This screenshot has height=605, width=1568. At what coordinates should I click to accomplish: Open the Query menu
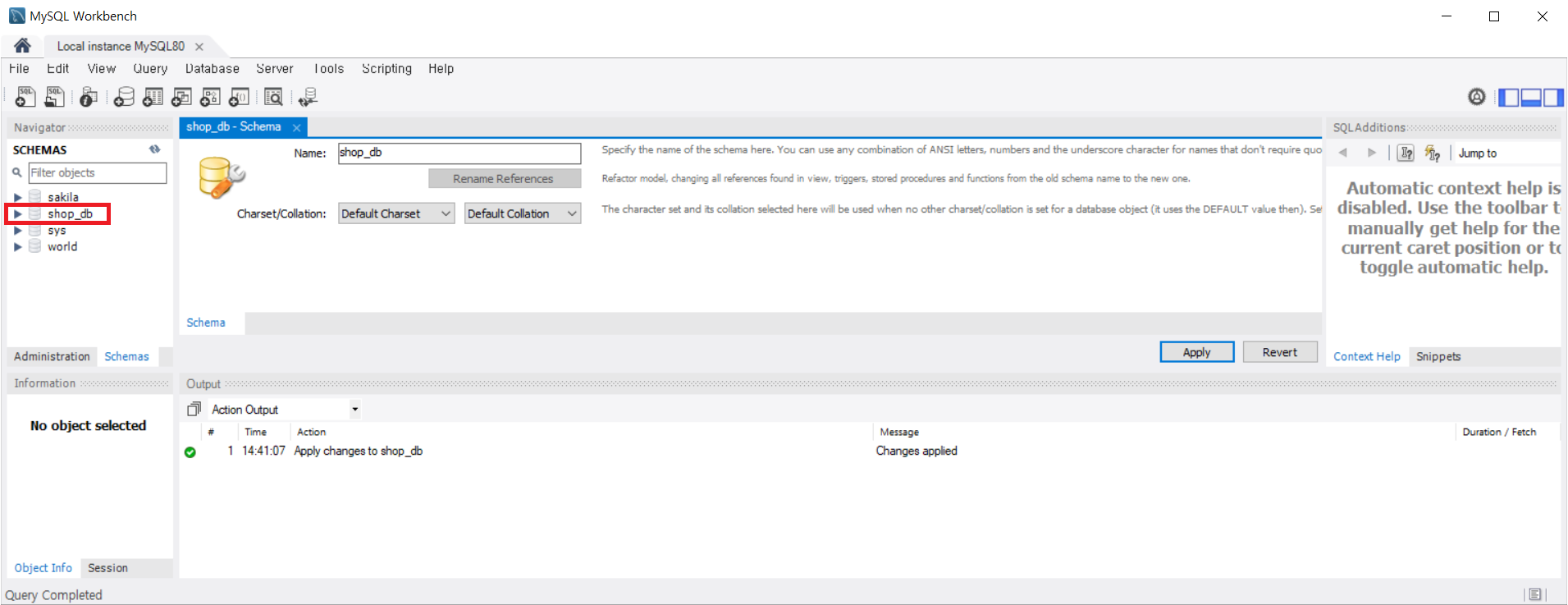(x=150, y=69)
